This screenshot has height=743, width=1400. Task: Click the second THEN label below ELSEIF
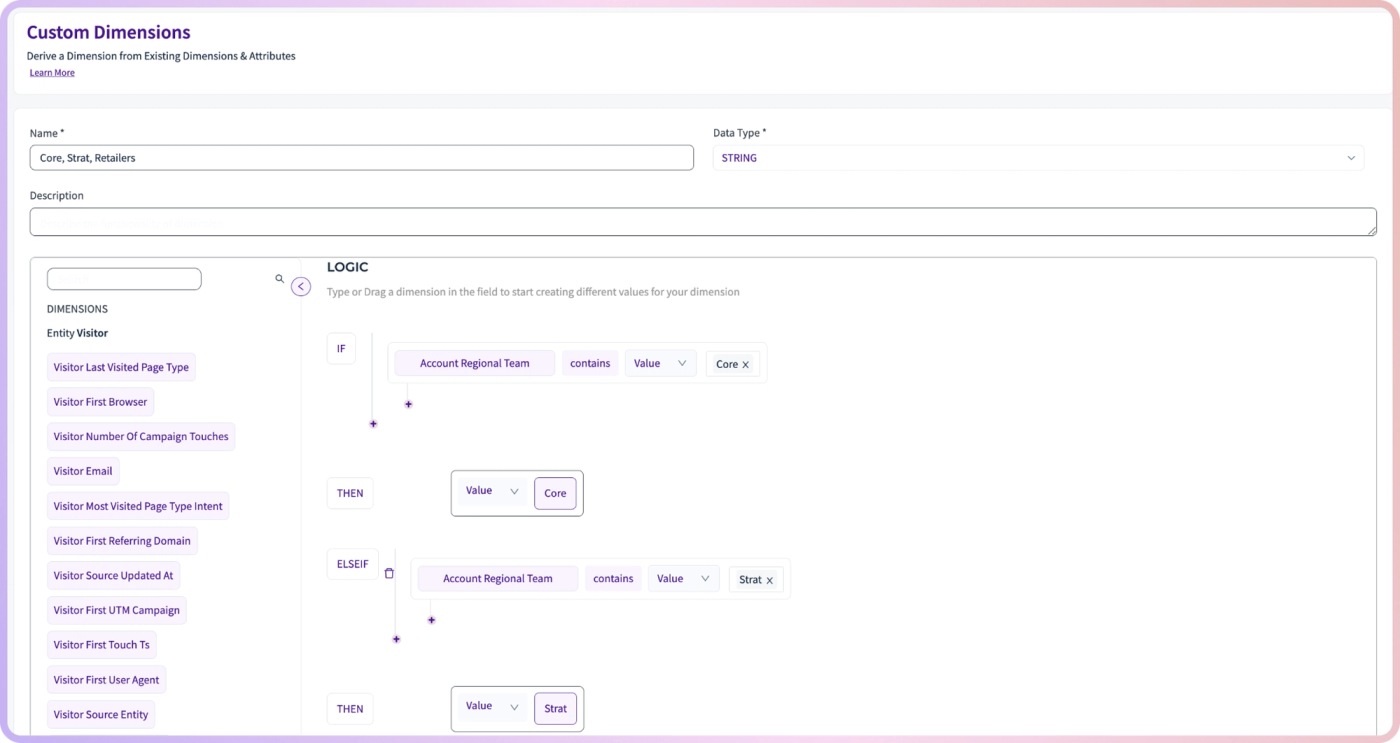coord(350,709)
